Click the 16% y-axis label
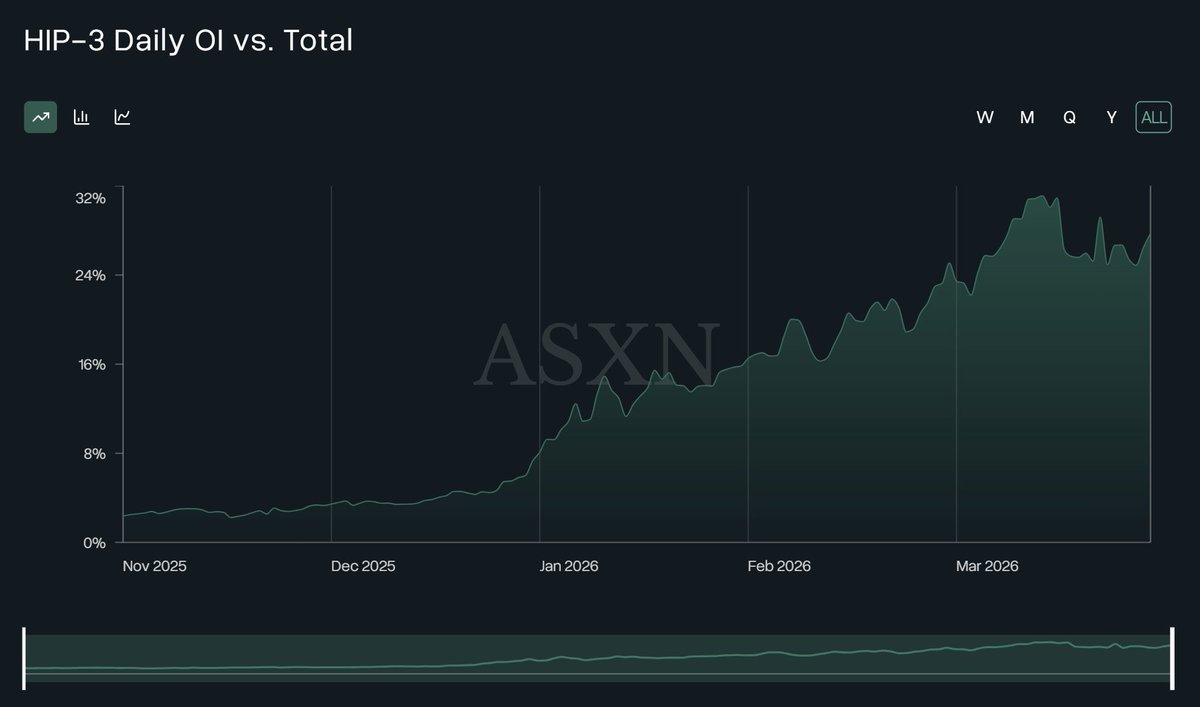This screenshot has width=1200, height=707. coord(90,365)
